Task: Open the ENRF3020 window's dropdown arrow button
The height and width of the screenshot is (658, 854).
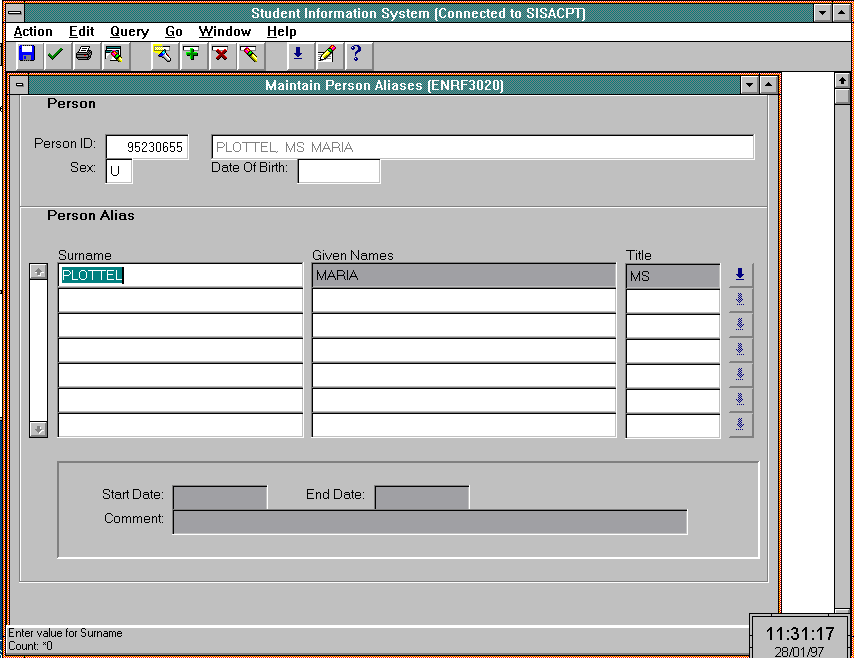Action: coord(749,86)
